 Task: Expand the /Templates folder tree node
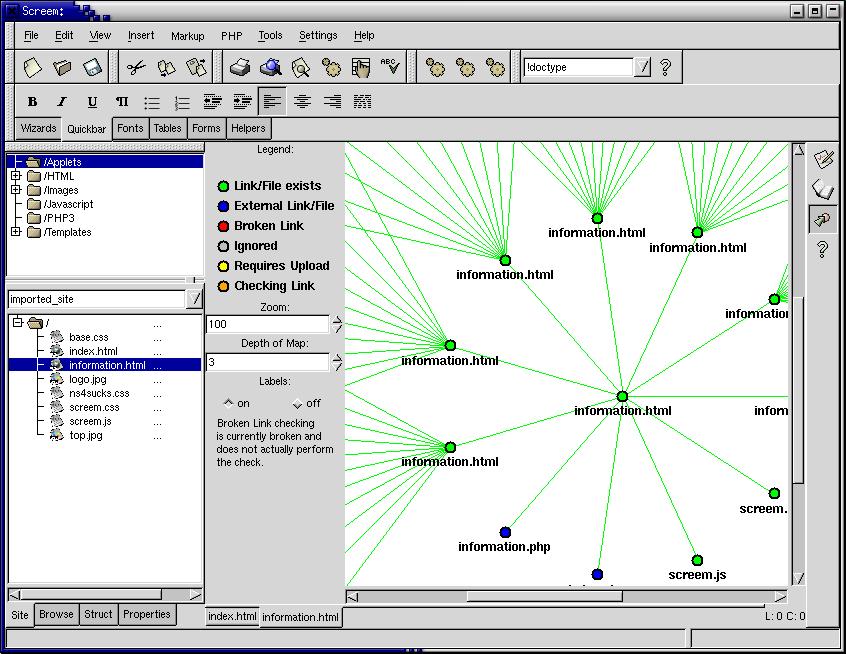16,232
